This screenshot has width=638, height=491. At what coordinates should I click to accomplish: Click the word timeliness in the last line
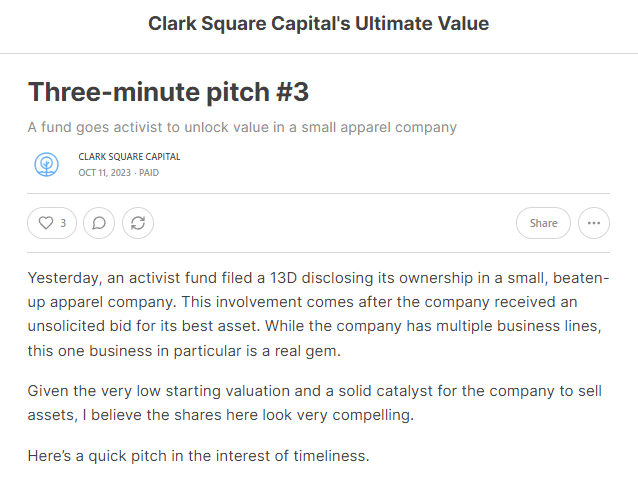pyautogui.click(x=332, y=456)
